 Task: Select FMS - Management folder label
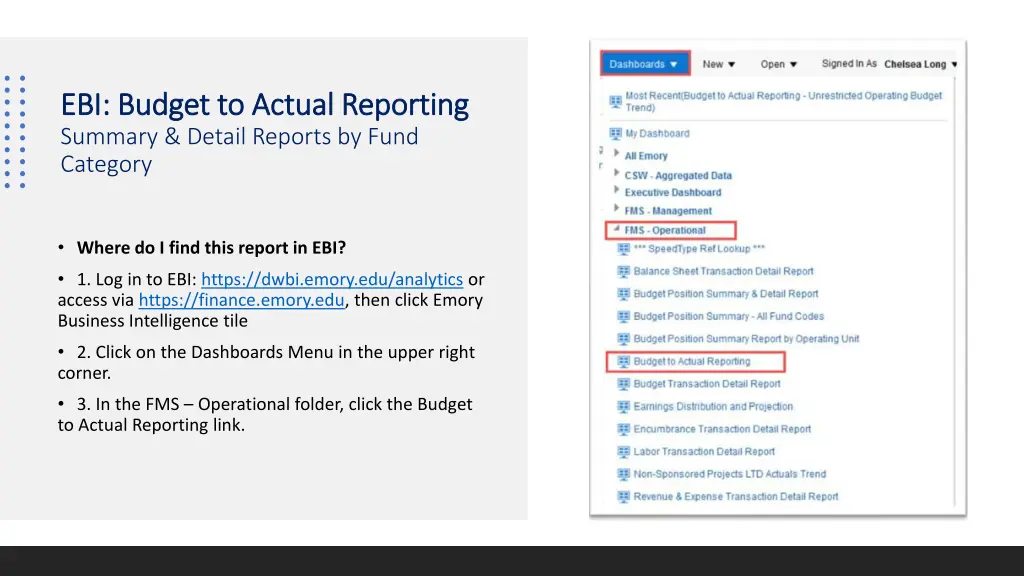[x=668, y=211]
